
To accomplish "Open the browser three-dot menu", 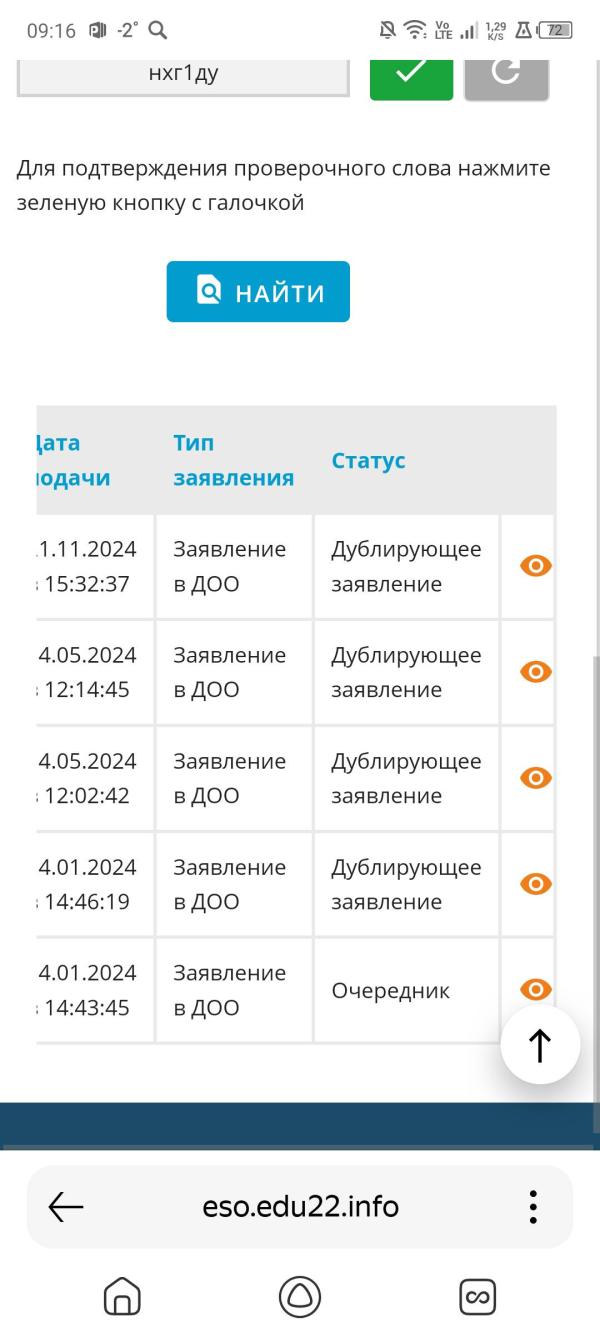I will (x=533, y=1207).
